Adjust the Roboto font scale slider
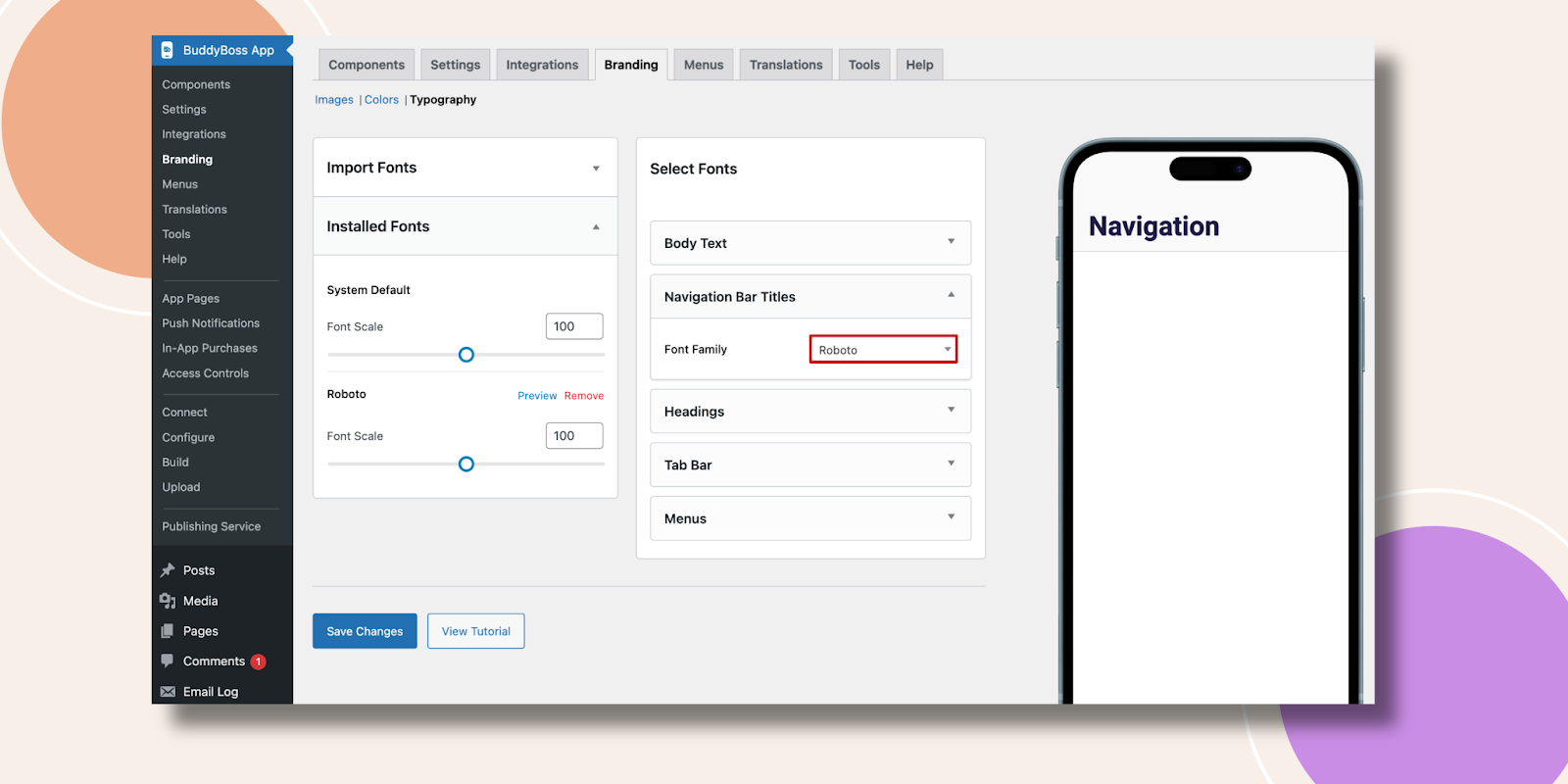The height and width of the screenshot is (784, 1568). (466, 465)
